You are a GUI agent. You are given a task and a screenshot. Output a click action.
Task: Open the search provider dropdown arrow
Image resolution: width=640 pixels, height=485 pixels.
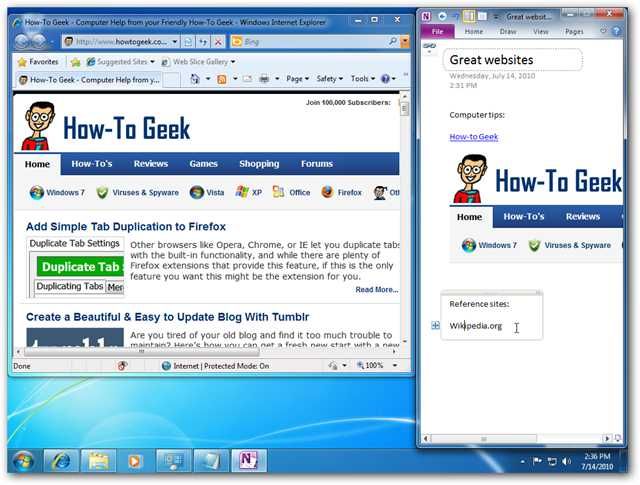pyautogui.click(x=405, y=41)
